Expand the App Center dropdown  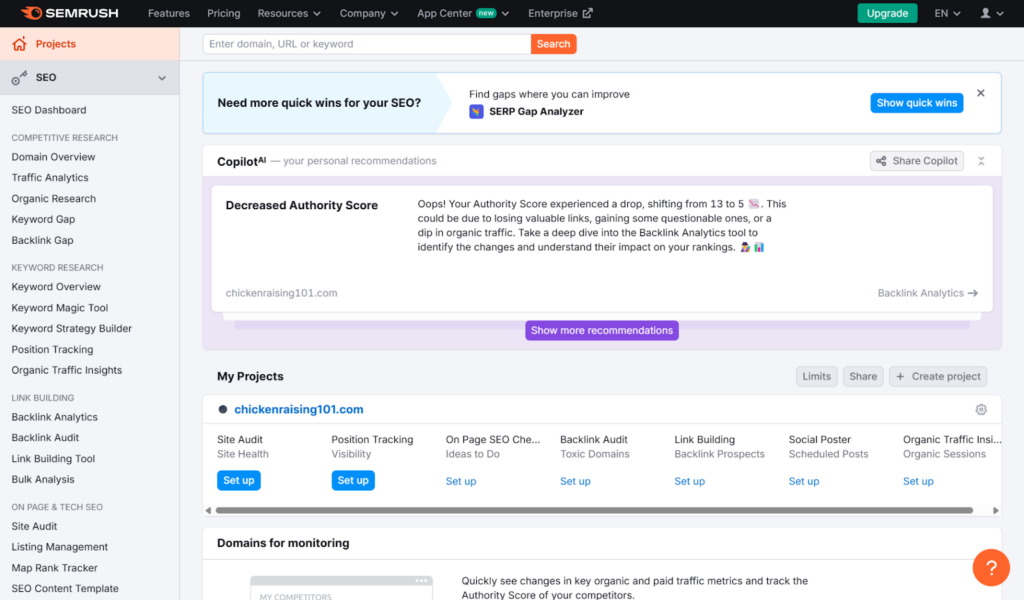click(462, 13)
